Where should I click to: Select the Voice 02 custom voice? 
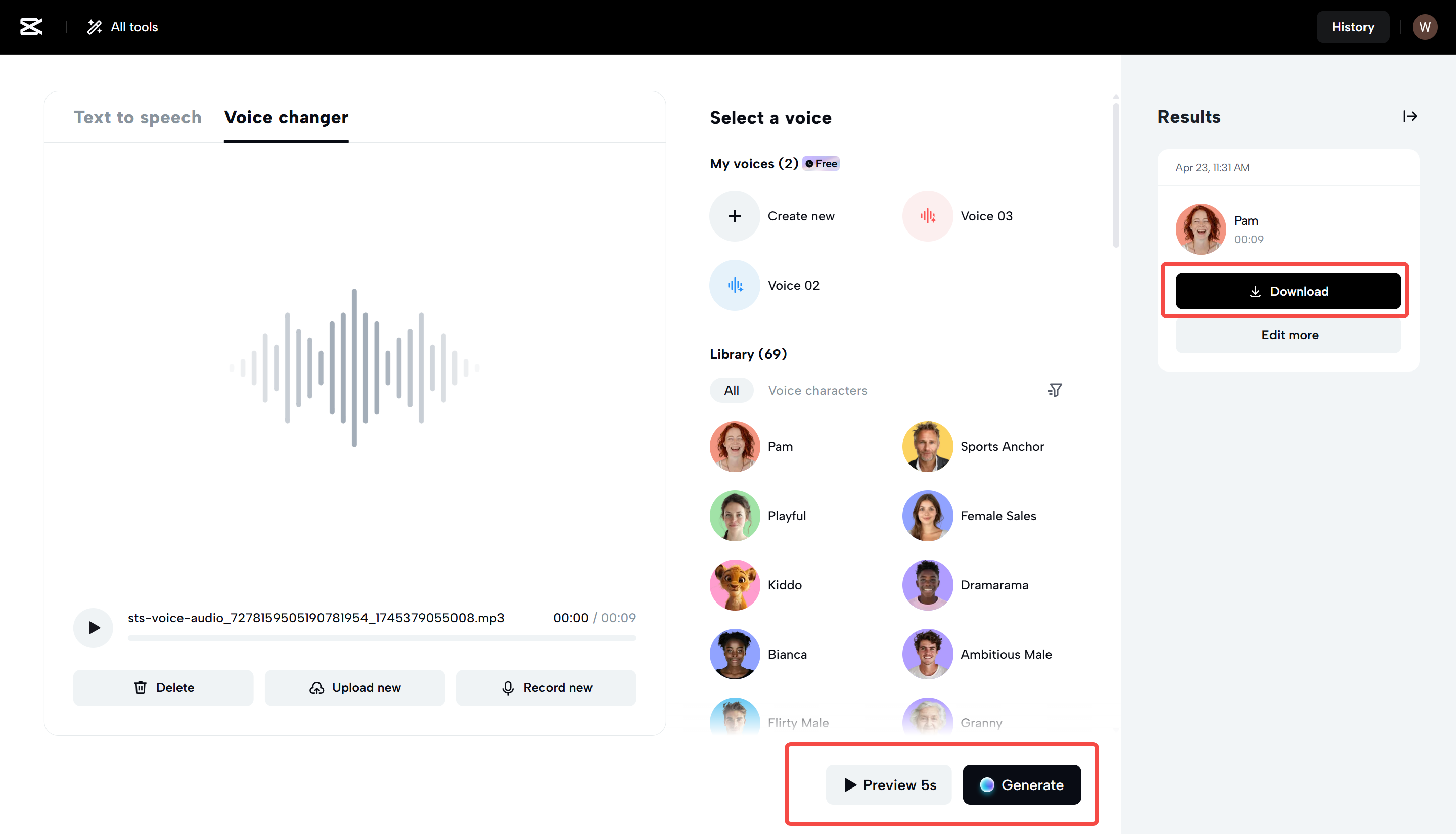coord(734,285)
